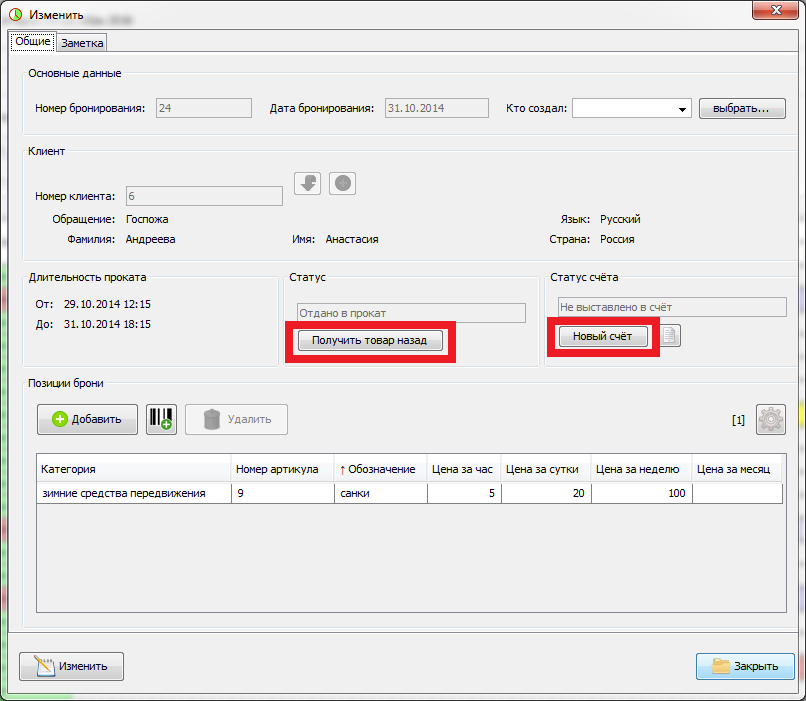Switch to the 'Общие' tab
This screenshot has height=701, width=806.
[33, 41]
